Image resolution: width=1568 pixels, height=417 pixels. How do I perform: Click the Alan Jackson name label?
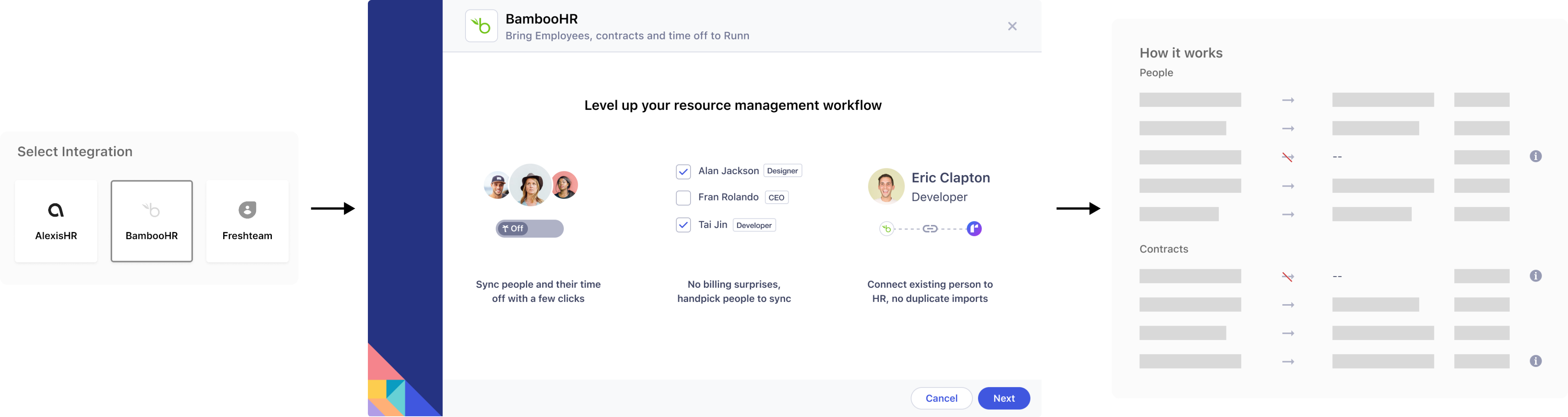point(728,171)
